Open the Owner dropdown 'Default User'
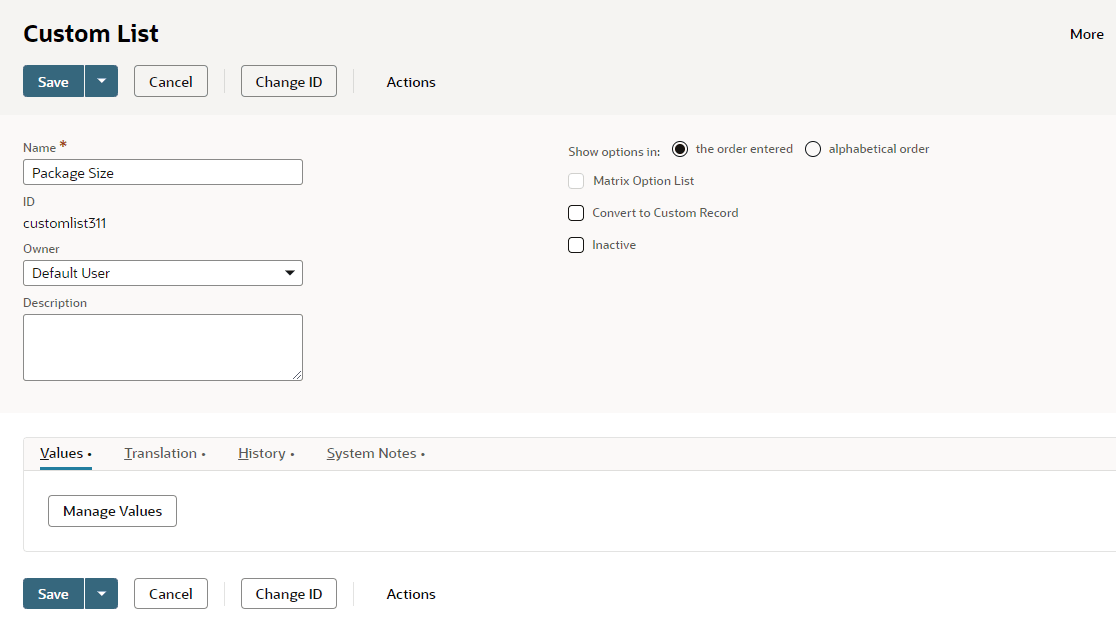 tap(163, 273)
